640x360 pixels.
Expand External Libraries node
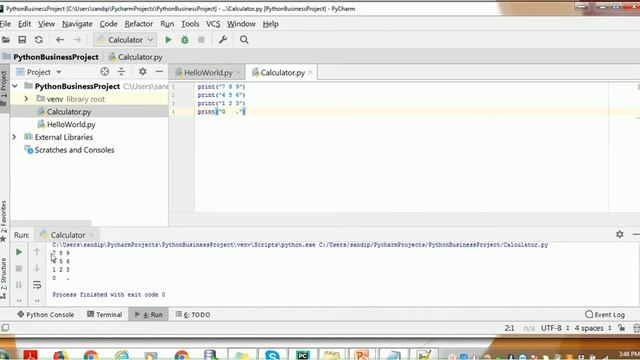pyautogui.click(x=15, y=137)
